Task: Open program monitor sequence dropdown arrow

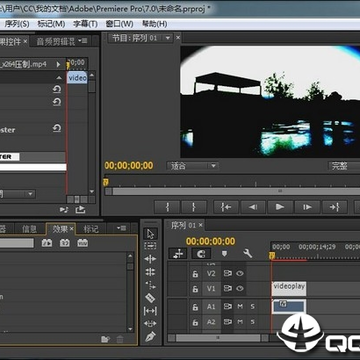Action: click(168, 38)
